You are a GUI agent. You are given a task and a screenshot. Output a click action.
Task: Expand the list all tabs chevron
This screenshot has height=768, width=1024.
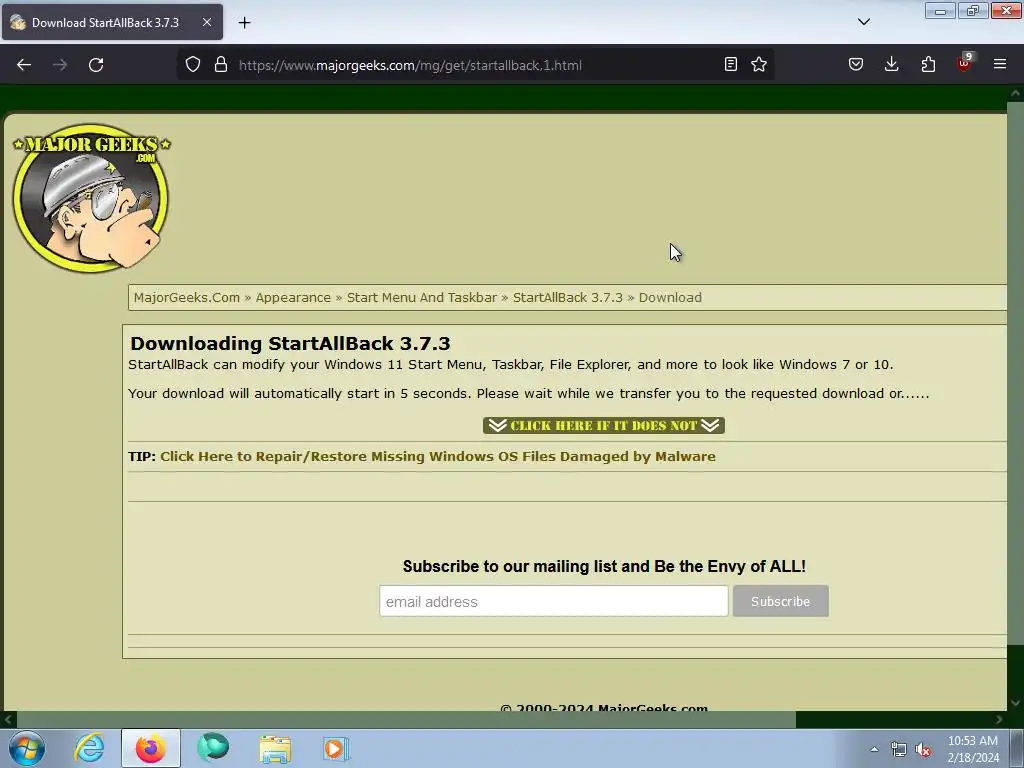point(863,22)
